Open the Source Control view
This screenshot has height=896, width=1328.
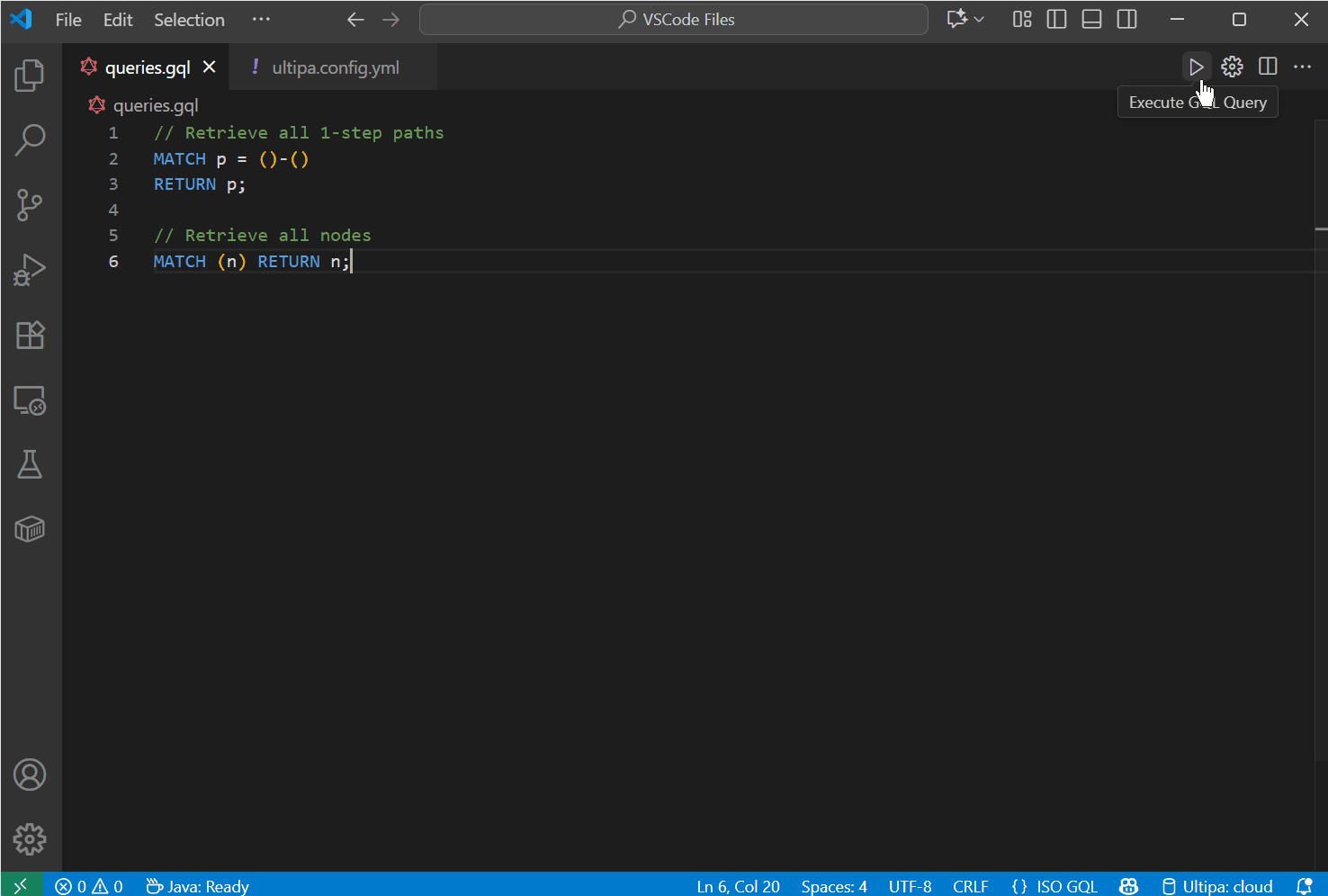point(30,205)
